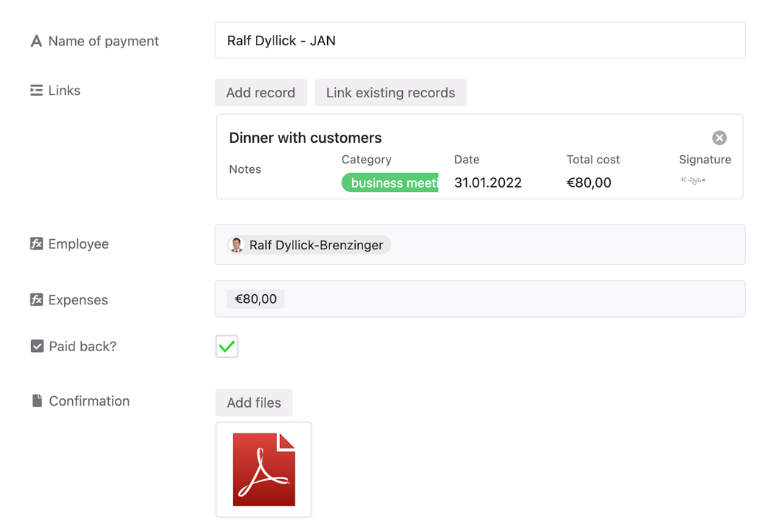768x528 pixels.
Task: Click the file icon next to Confirmation
Action: pyautogui.click(x=37, y=401)
